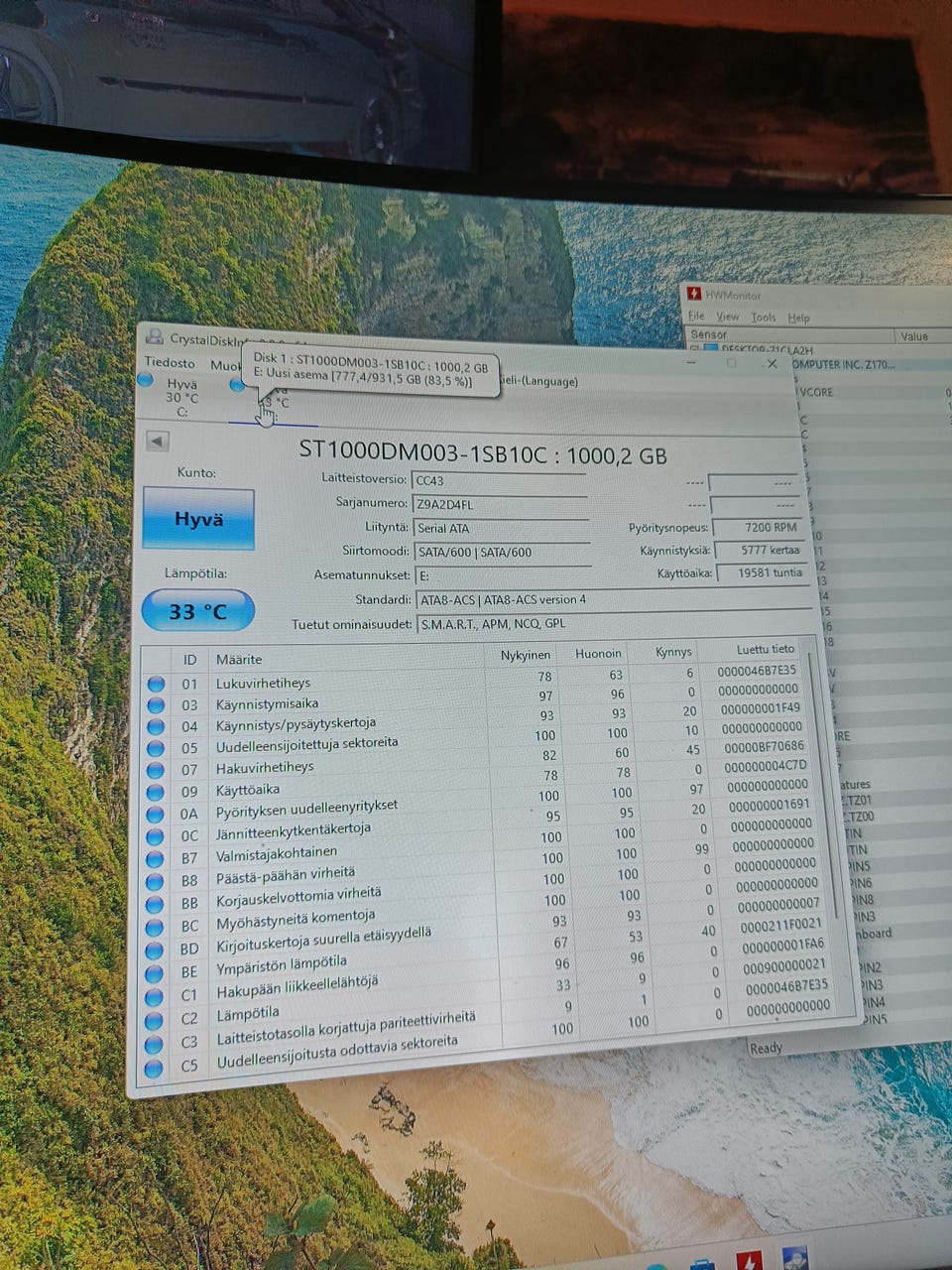Click status orb of 0A Pyörityksen uudelleenyritykset
The width and height of the screenshot is (952, 1270).
[x=155, y=814]
